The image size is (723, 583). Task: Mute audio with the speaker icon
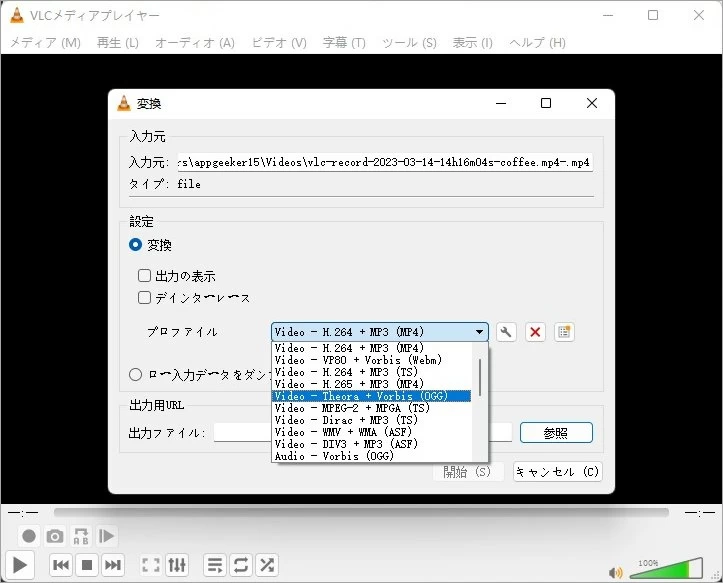616,572
